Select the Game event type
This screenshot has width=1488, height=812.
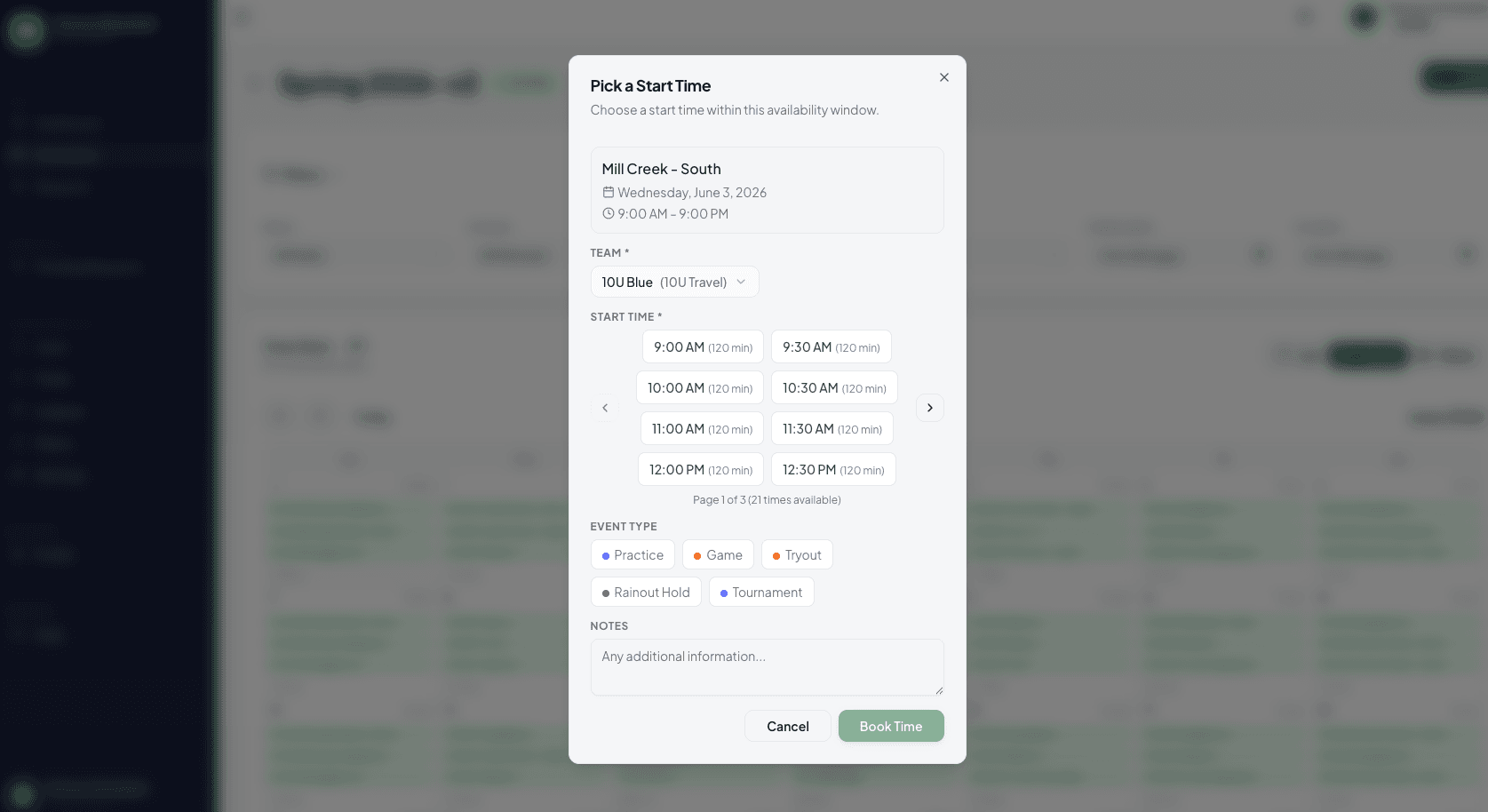(x=718, y=554)
